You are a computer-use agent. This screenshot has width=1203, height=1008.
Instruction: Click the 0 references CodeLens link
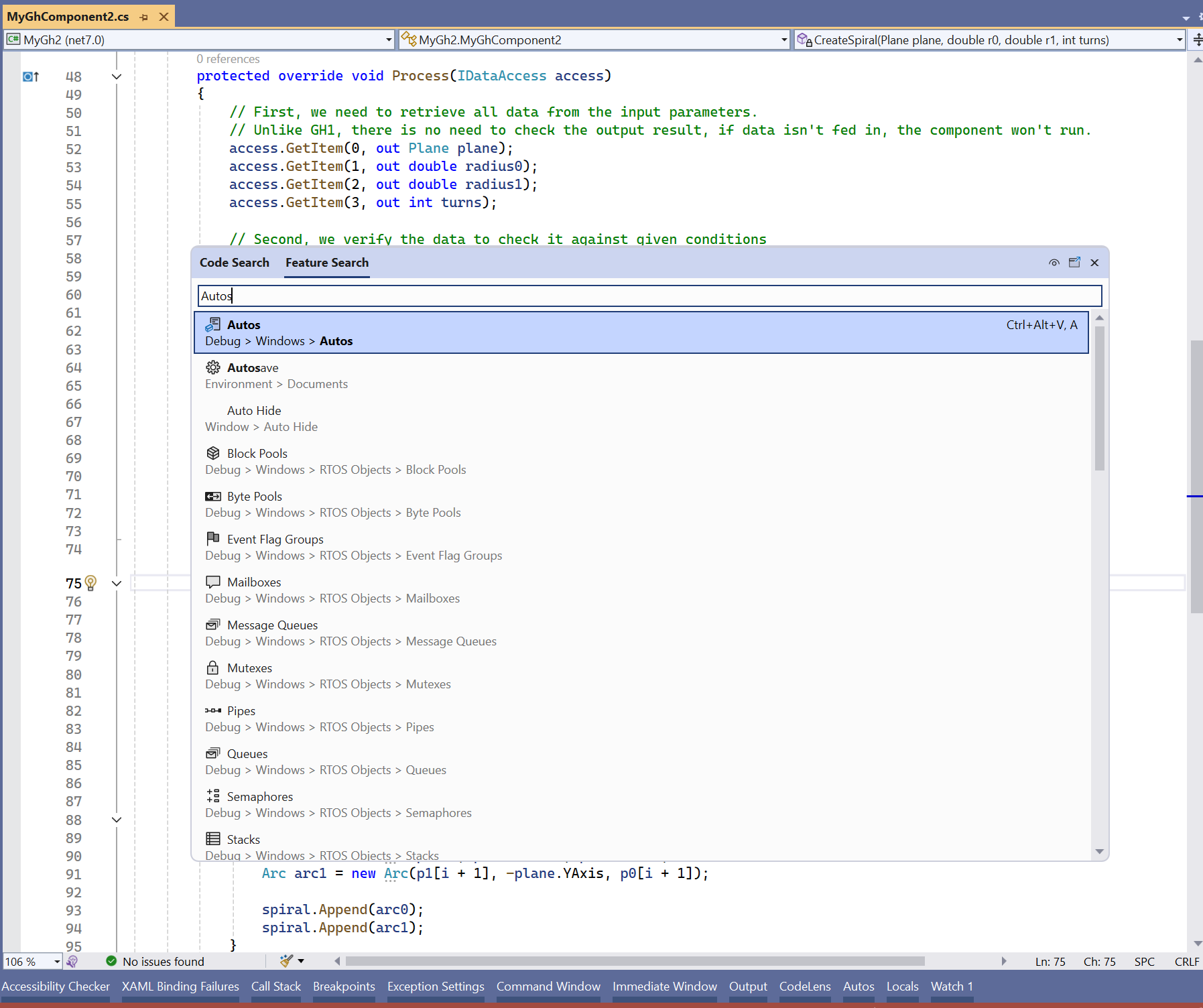click(228, 59)
